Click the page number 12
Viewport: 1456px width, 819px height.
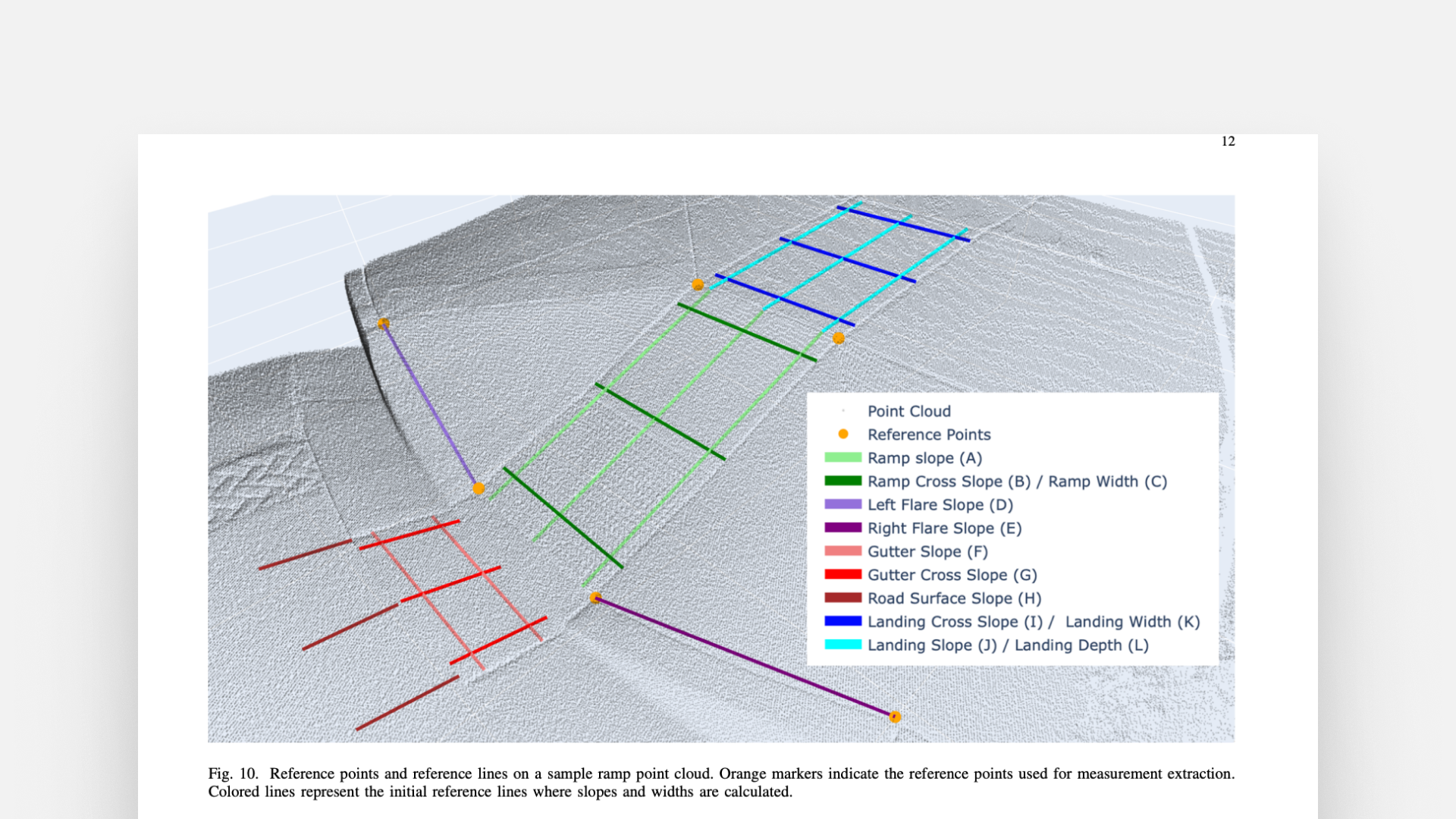click(1228, 142)
